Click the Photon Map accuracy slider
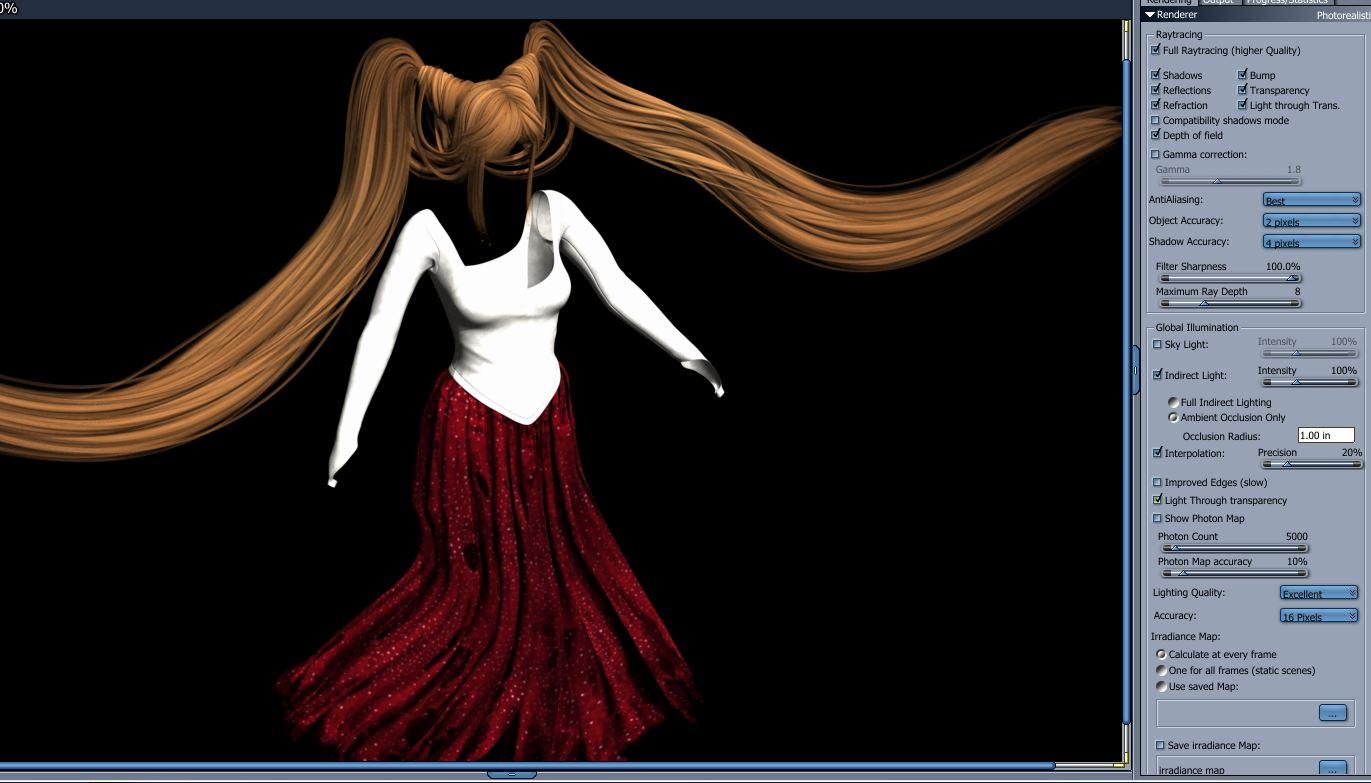 pos(1234,573)
